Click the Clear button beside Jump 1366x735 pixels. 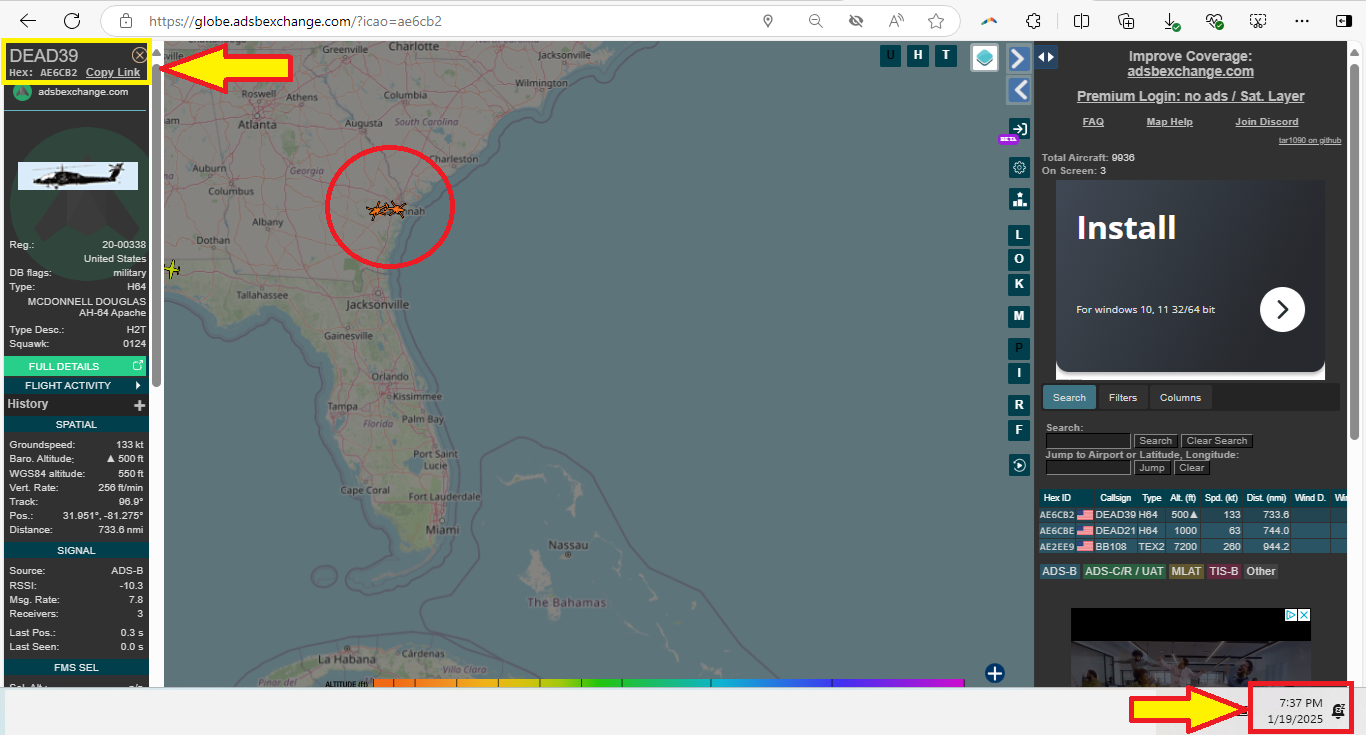point(1191,468)
